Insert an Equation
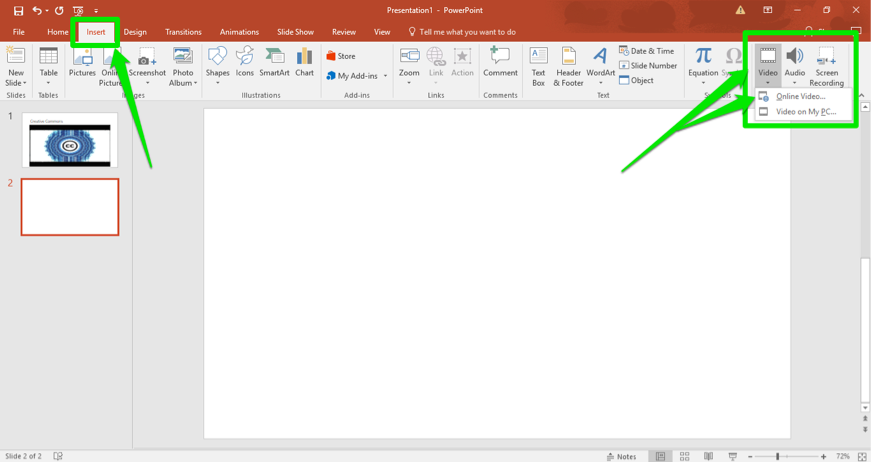This screenshot has width=871, height=462. (703, 63)
